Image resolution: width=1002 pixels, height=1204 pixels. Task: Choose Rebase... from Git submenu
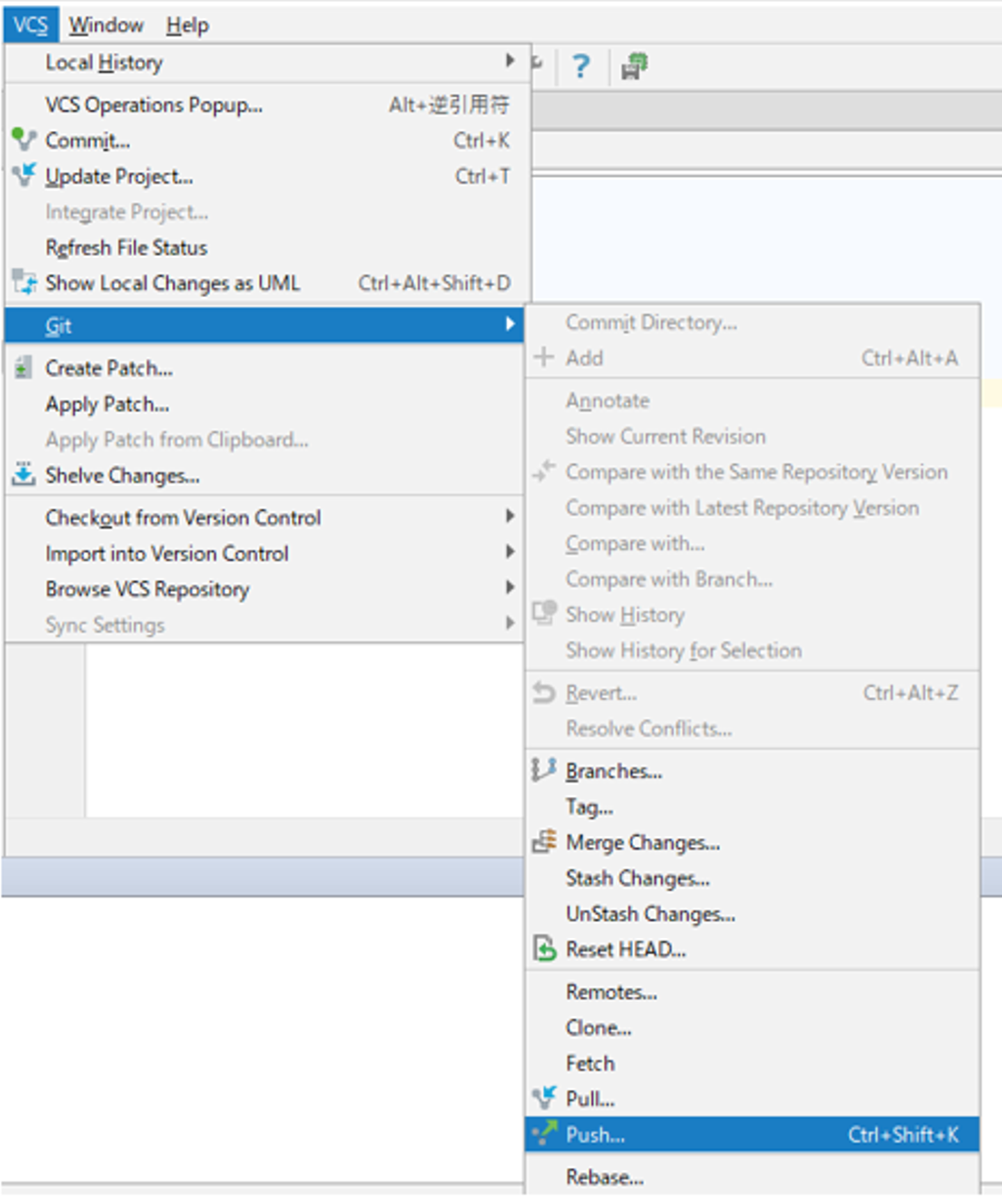point(753,1177)
